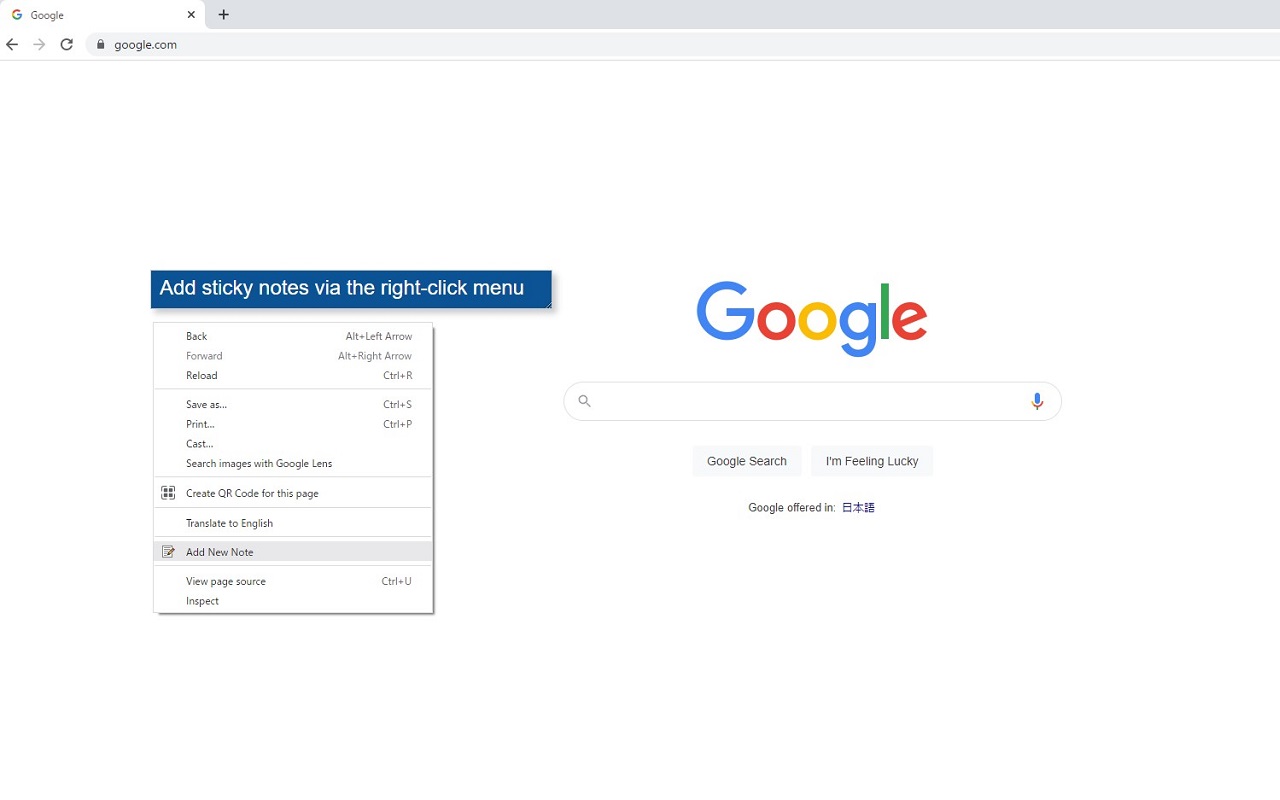Viewport: 1280px width, 800px height.
Task: Close the Google tab
Action: point(191,15)
